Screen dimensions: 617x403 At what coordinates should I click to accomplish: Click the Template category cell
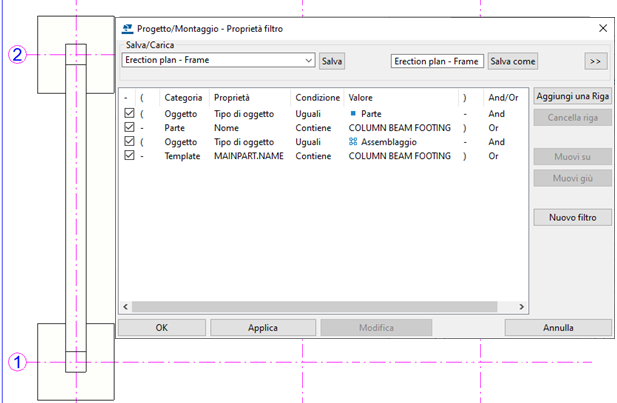click(x=182, y=156)
